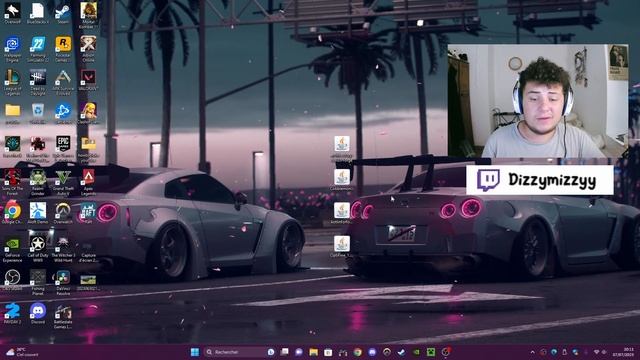640x360 pixels.
Task: Select the OptiFine Java file on desktop
Action: pyautogui.click(x=342, y=247)
